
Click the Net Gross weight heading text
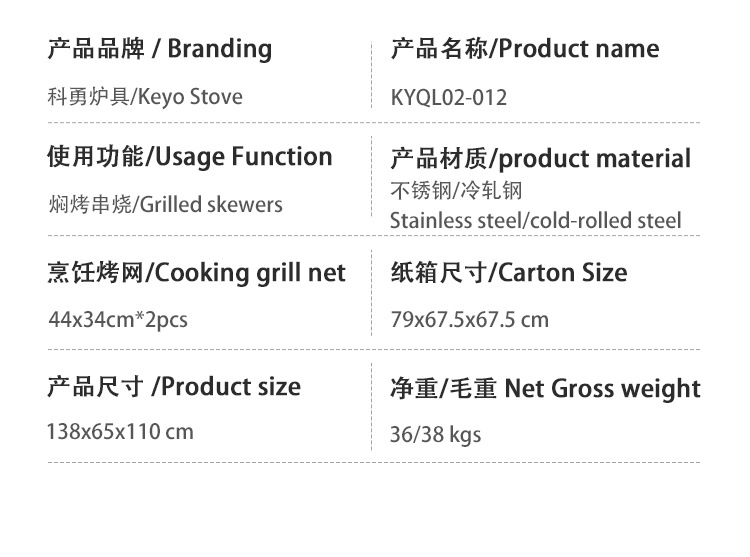(602, 388)
